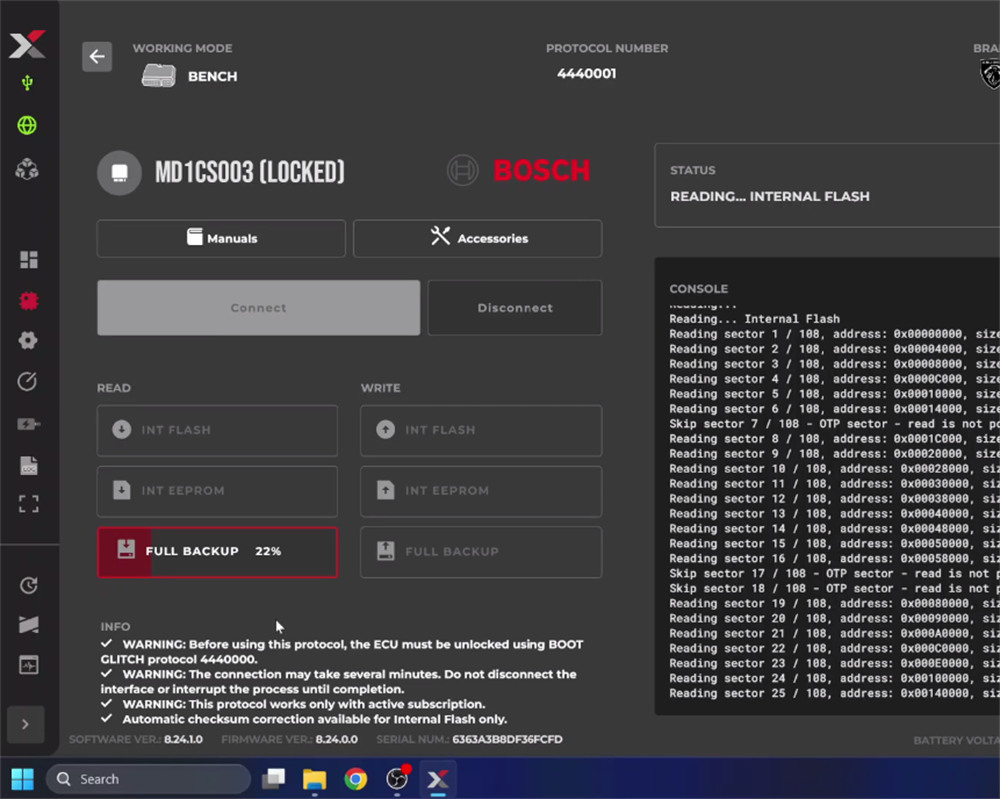The height and width of the screenshot is (799, 1000).
Task: Open the dashboard grid sidebar icon
Action: click(28, 260)
